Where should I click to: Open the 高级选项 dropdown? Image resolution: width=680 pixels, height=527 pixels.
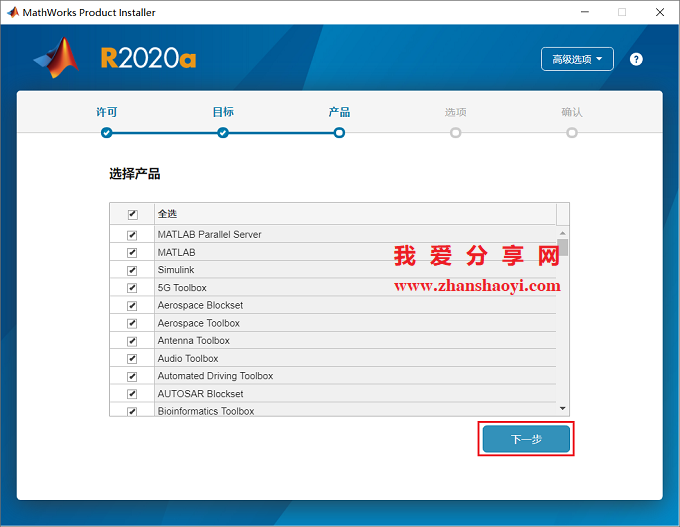577,59
